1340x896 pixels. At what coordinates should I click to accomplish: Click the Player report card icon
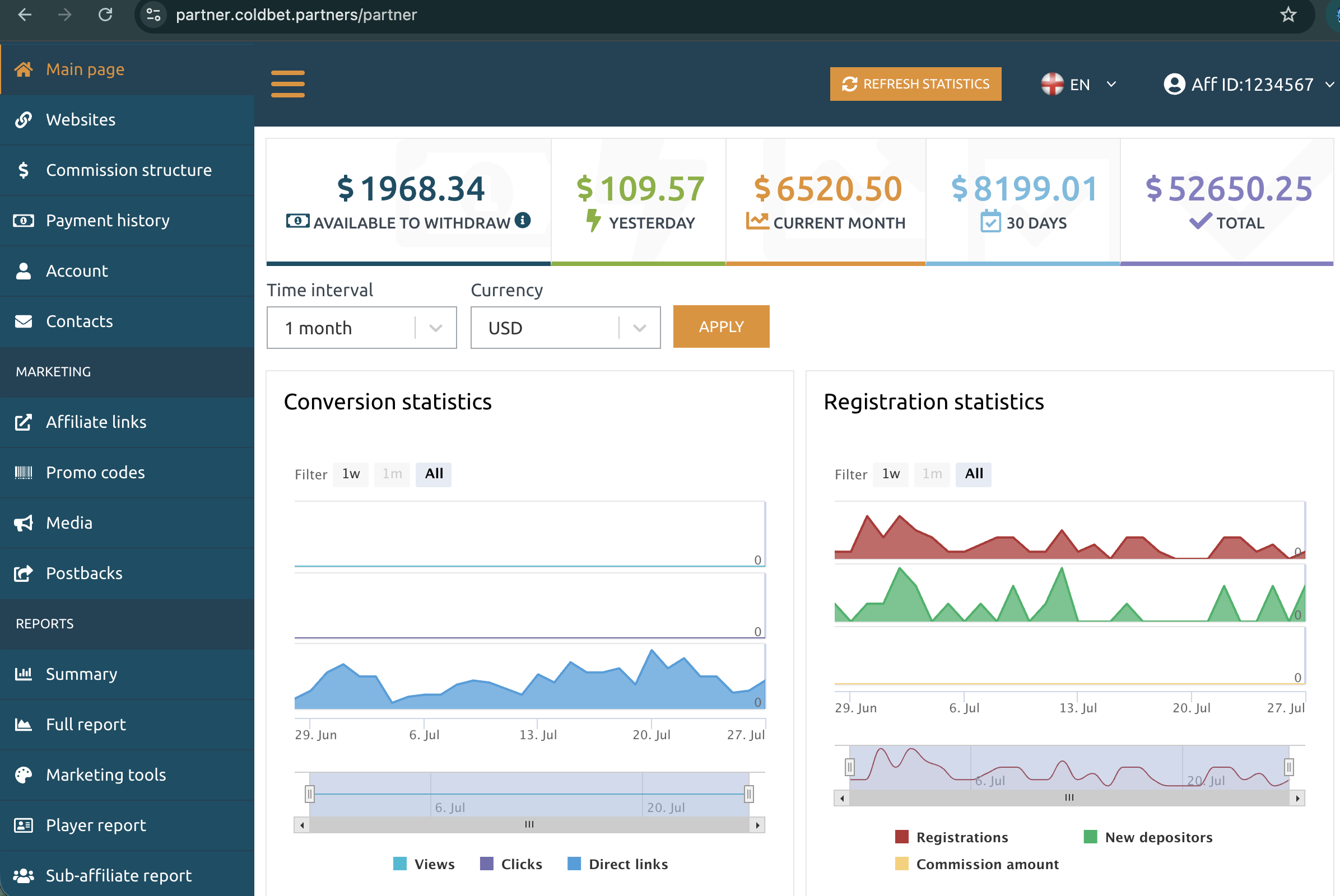(24, 825)
